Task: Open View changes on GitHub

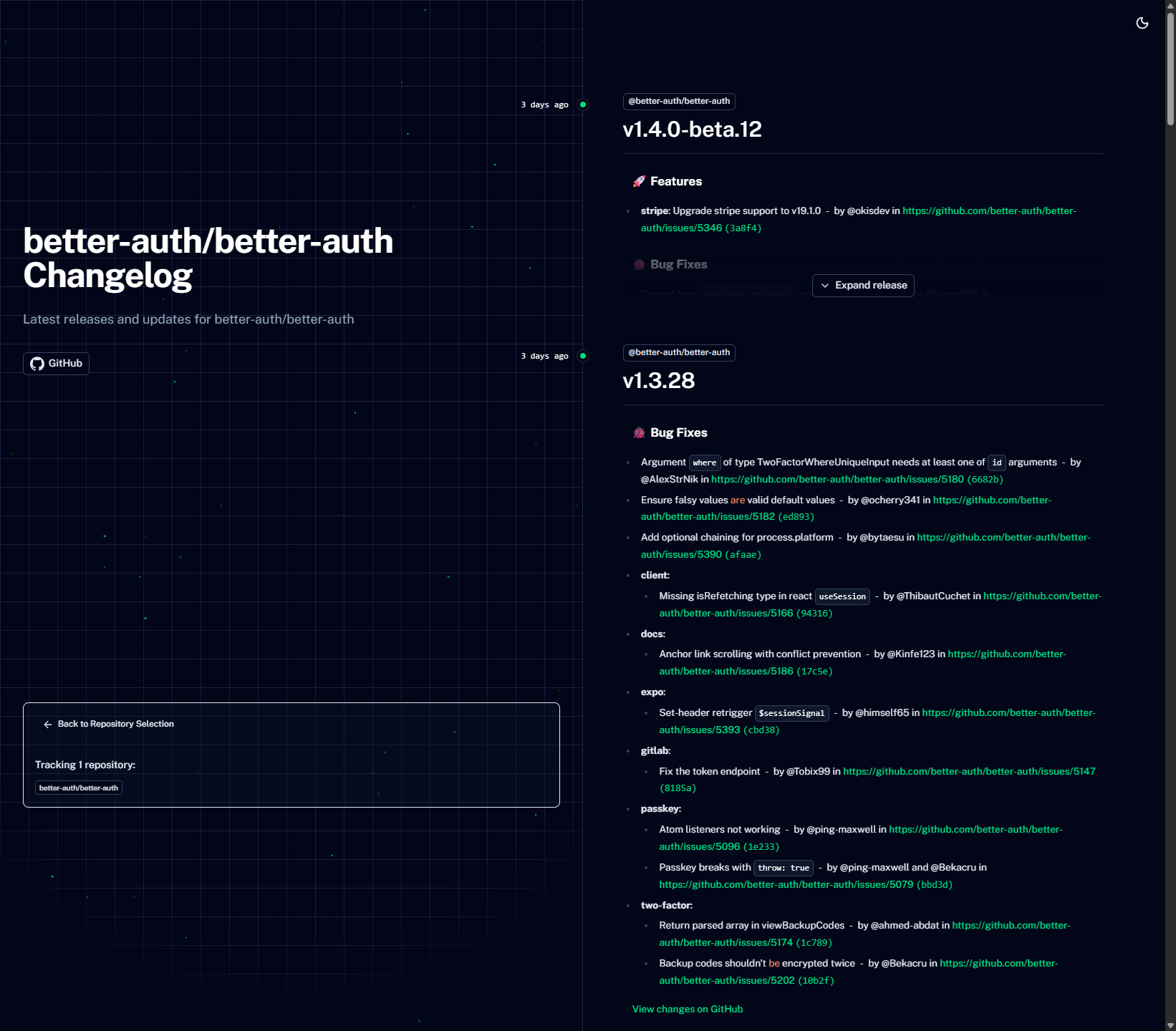Action: point(687,1009)
